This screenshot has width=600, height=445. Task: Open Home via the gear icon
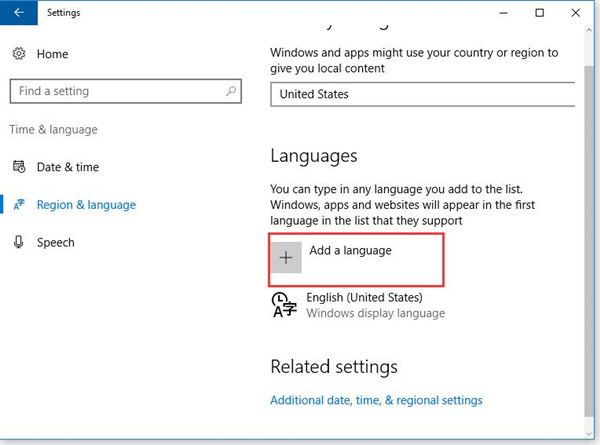19,54
